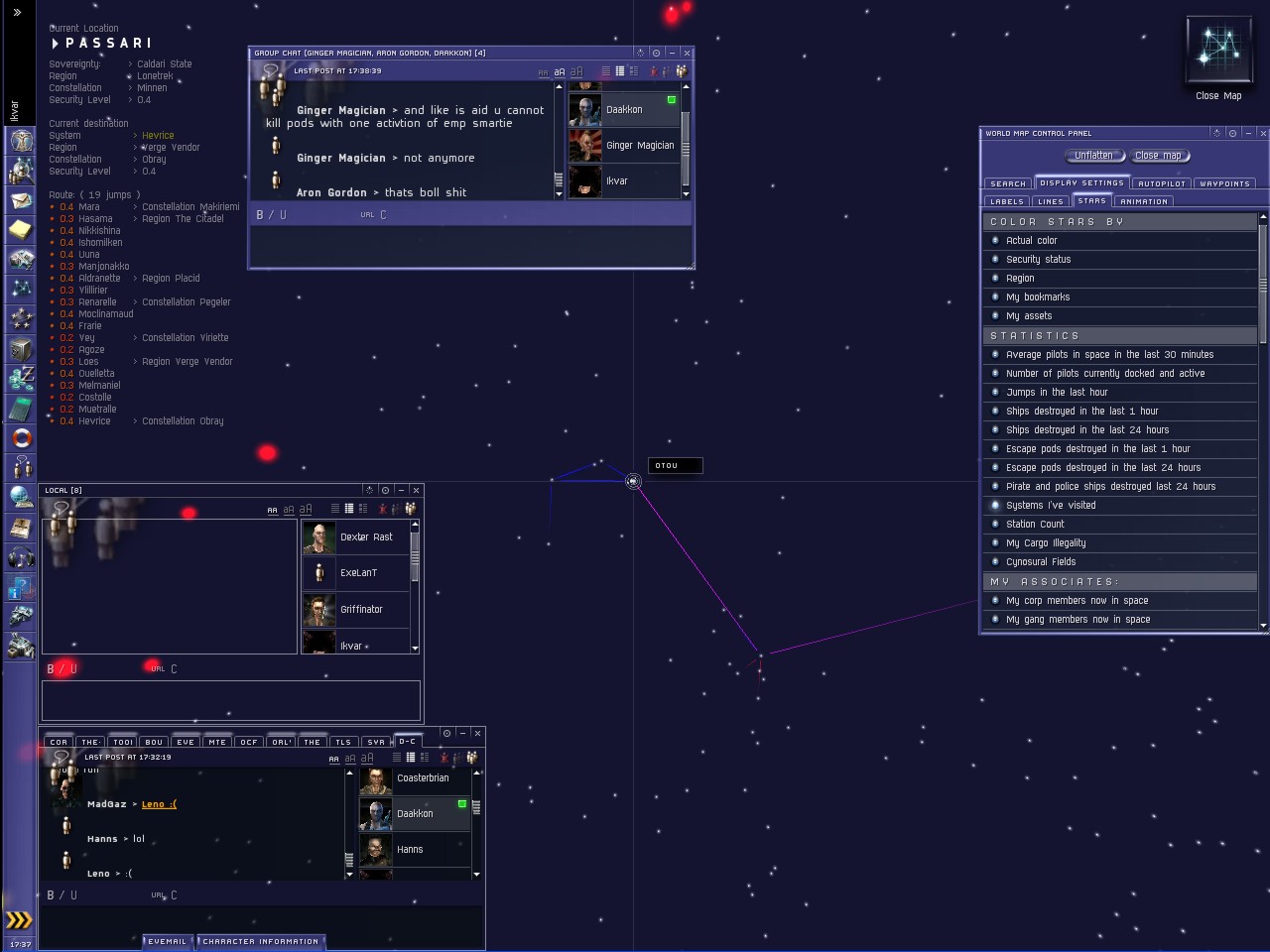Select Coasterbrian in channel member list
1270x952 pixels.
(x=415, y=778)
